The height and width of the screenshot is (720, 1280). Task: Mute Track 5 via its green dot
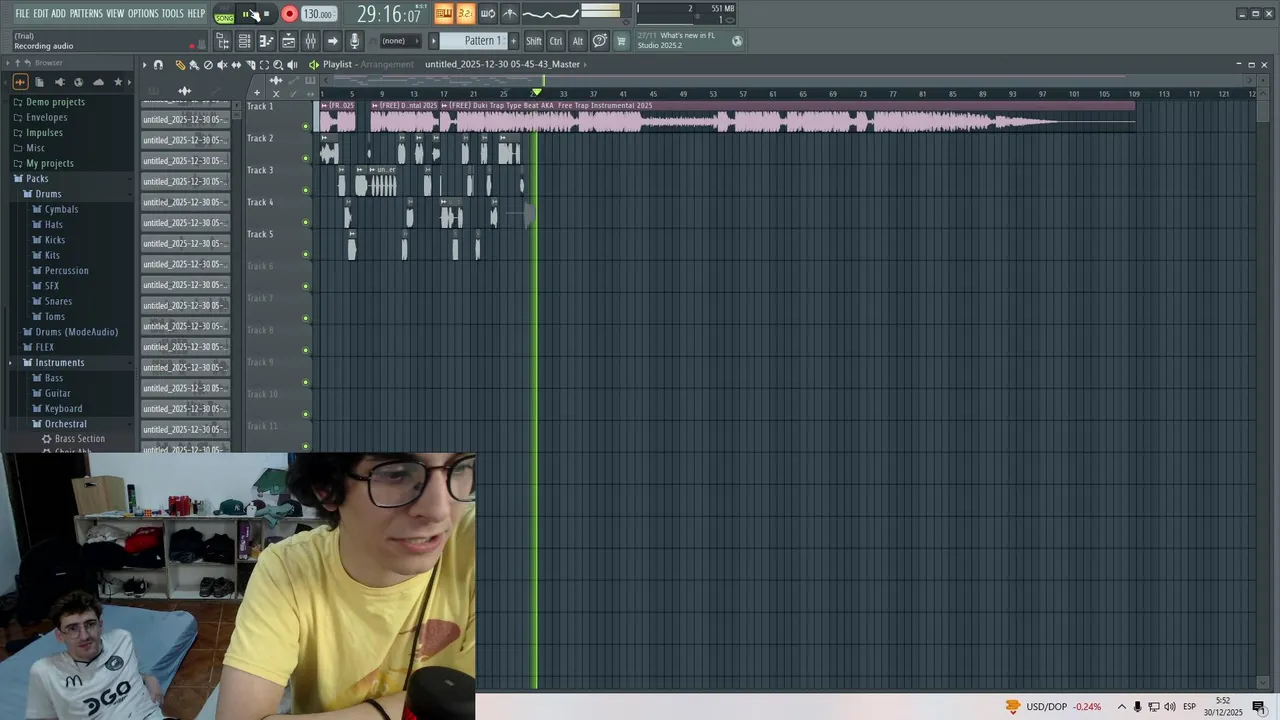pos(306,254)
